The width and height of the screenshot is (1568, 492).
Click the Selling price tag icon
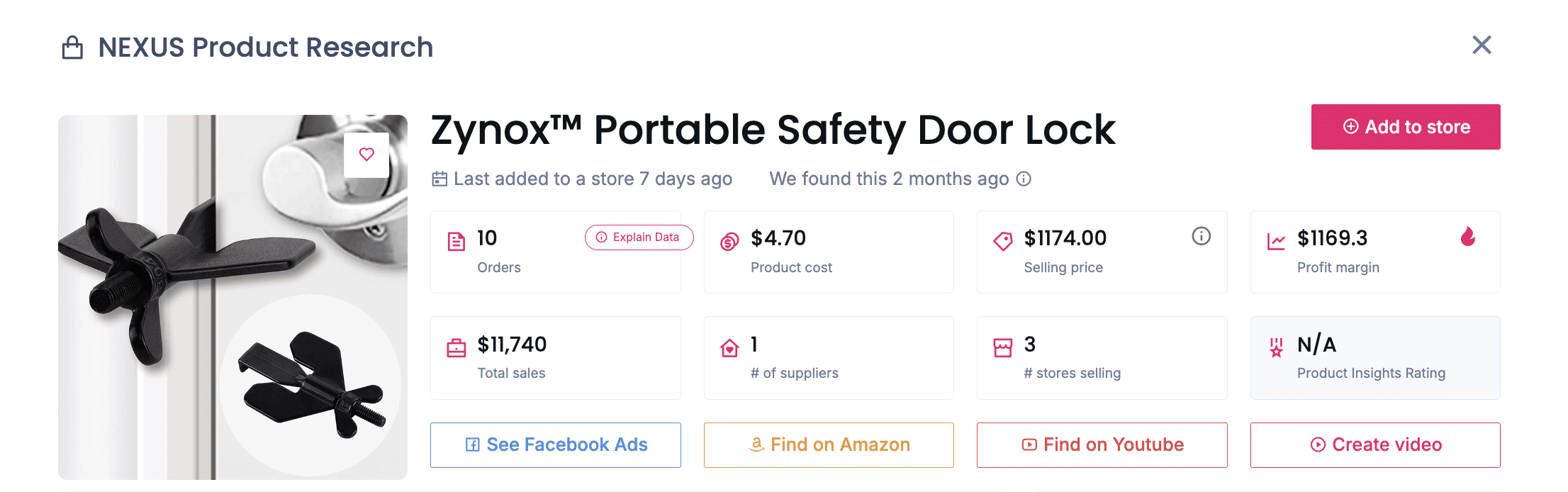[1002, 240]
